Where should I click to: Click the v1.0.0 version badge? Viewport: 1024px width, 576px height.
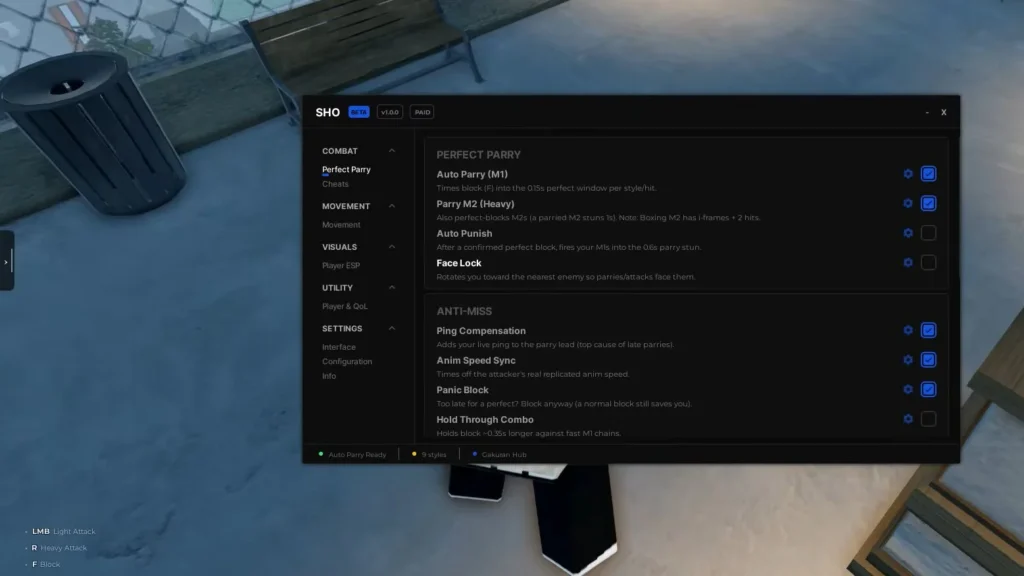[x=389, y=112]
